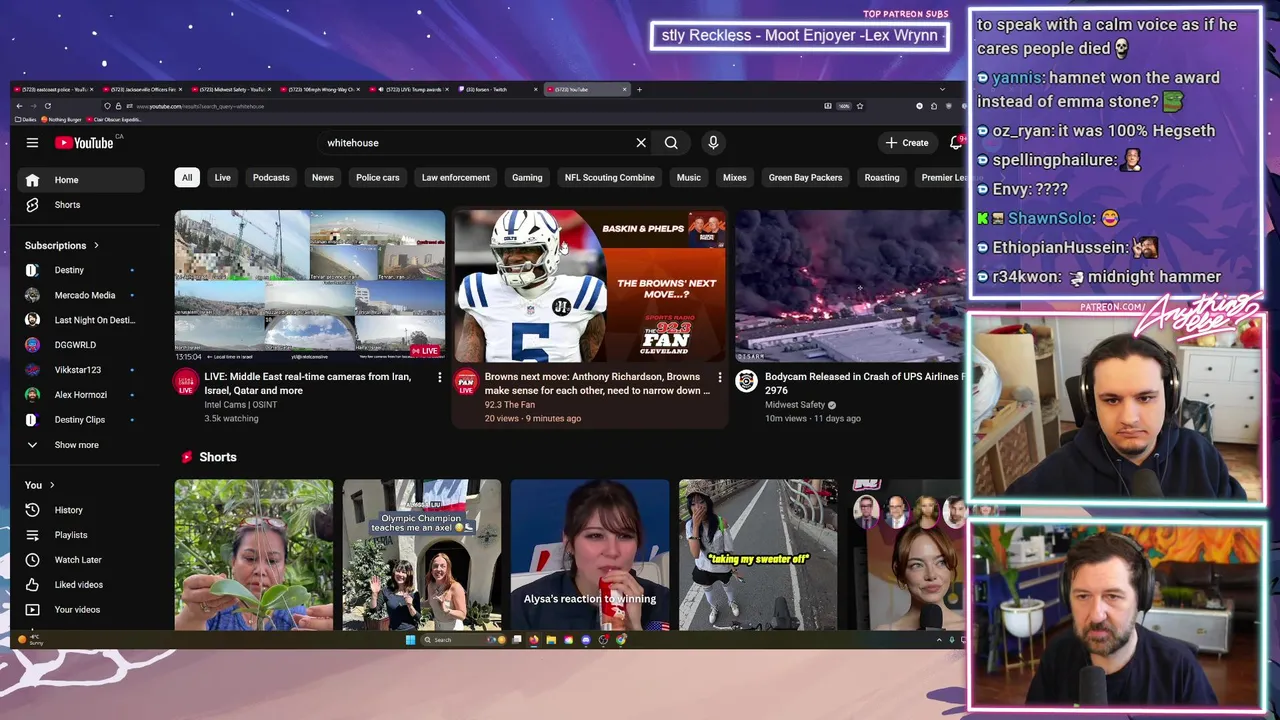The height and width of the screenshot is (720, 1280).
Task: Start voice search with the microphone
Action: (713, 143)
